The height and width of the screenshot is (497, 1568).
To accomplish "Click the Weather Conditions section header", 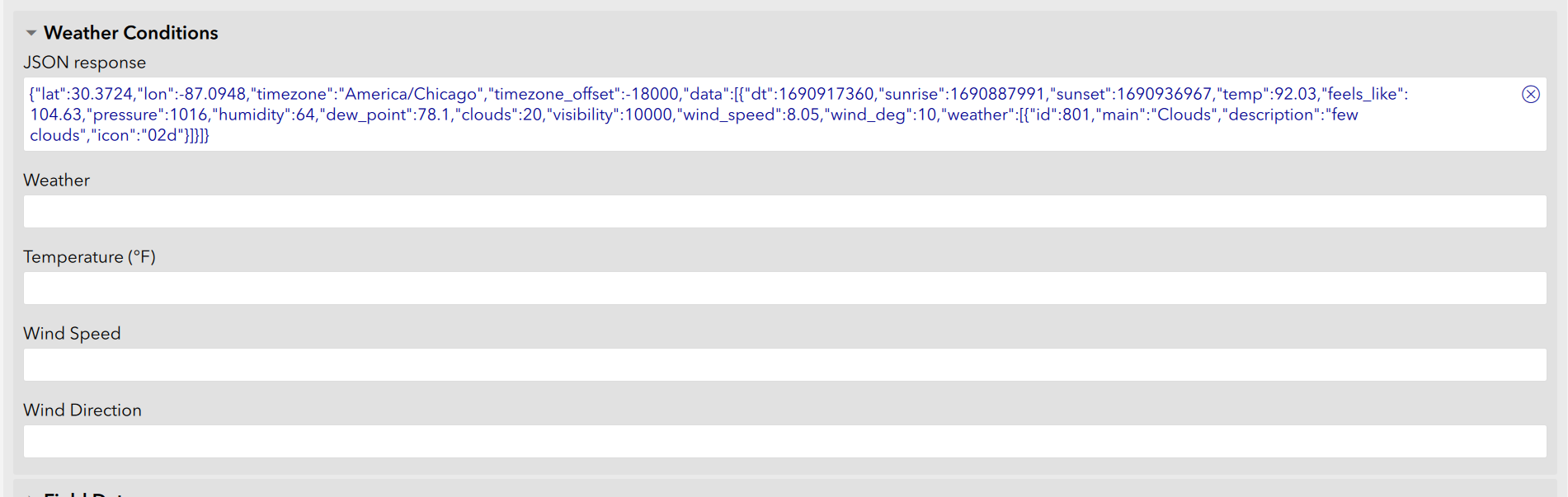I will pos(132,33).
